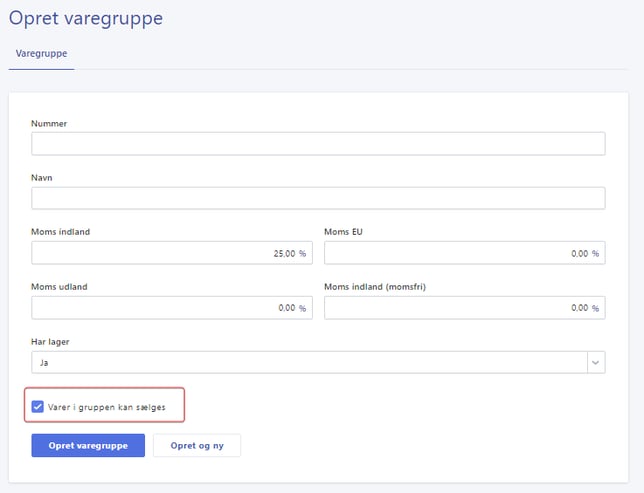Viewport: 644px width, 493px height.
Task: Click the Nummer field label
Action: point(49,124)
